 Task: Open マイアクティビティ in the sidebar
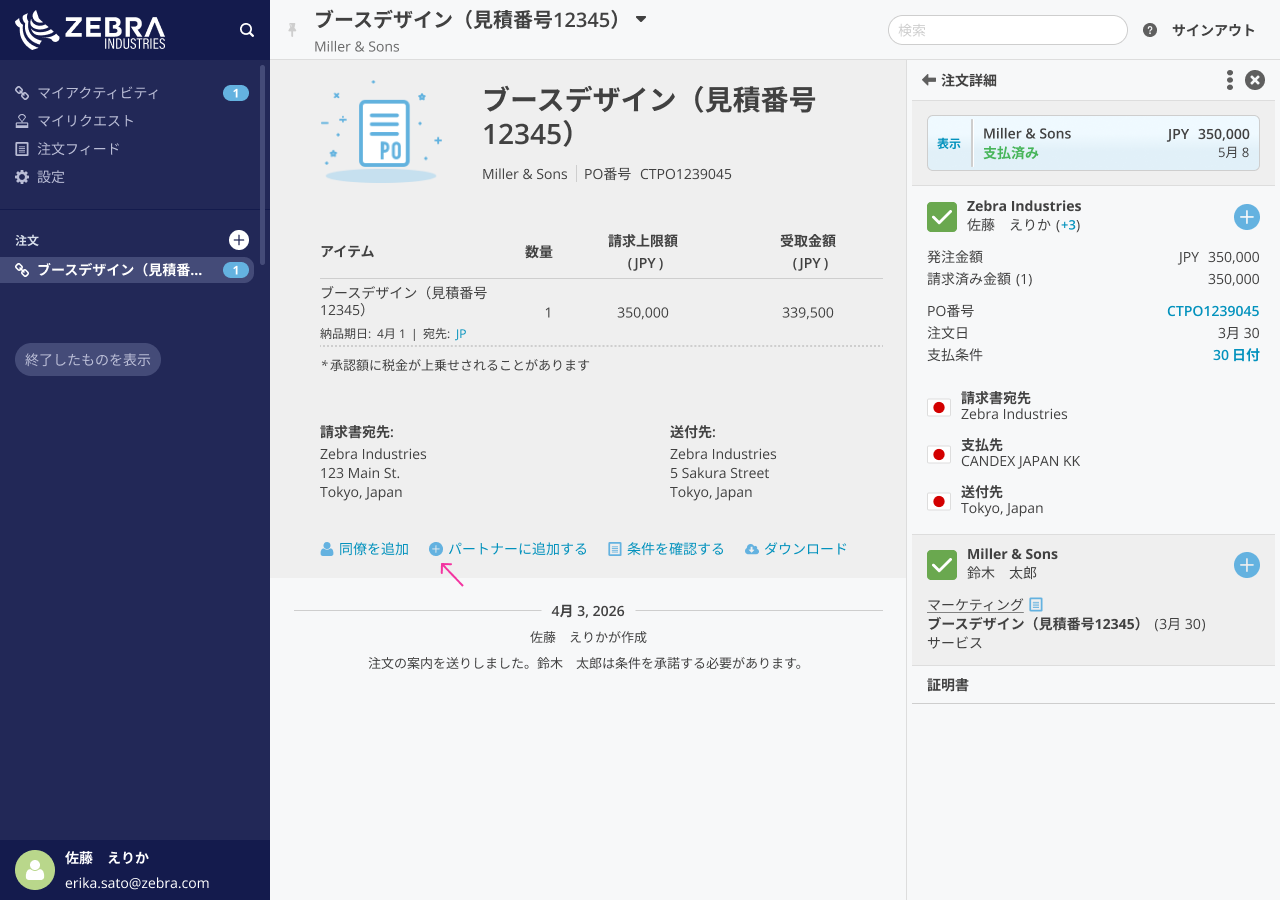coord(98,93)
